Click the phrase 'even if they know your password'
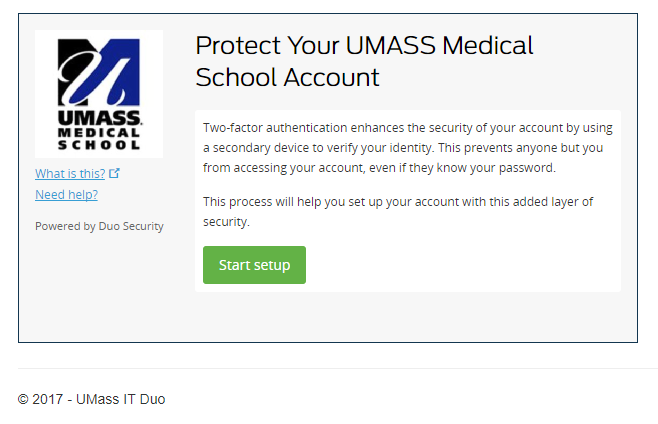 click(463, 168)
